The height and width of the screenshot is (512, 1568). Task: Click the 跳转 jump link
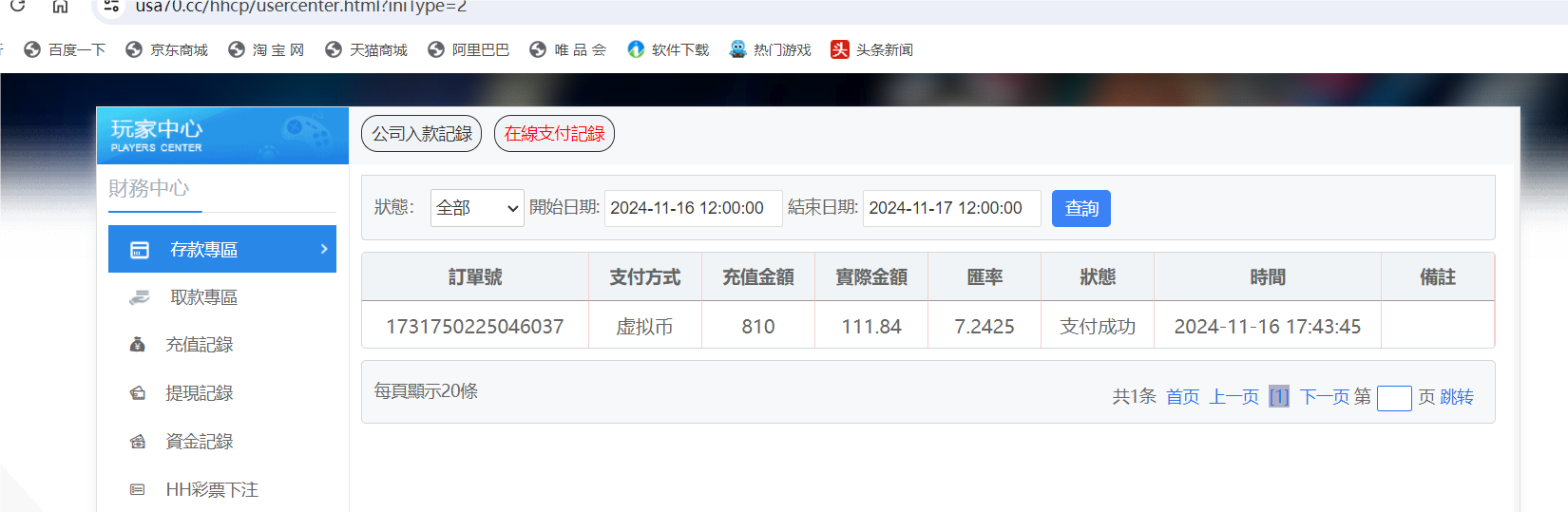(x=1457, y=397)
